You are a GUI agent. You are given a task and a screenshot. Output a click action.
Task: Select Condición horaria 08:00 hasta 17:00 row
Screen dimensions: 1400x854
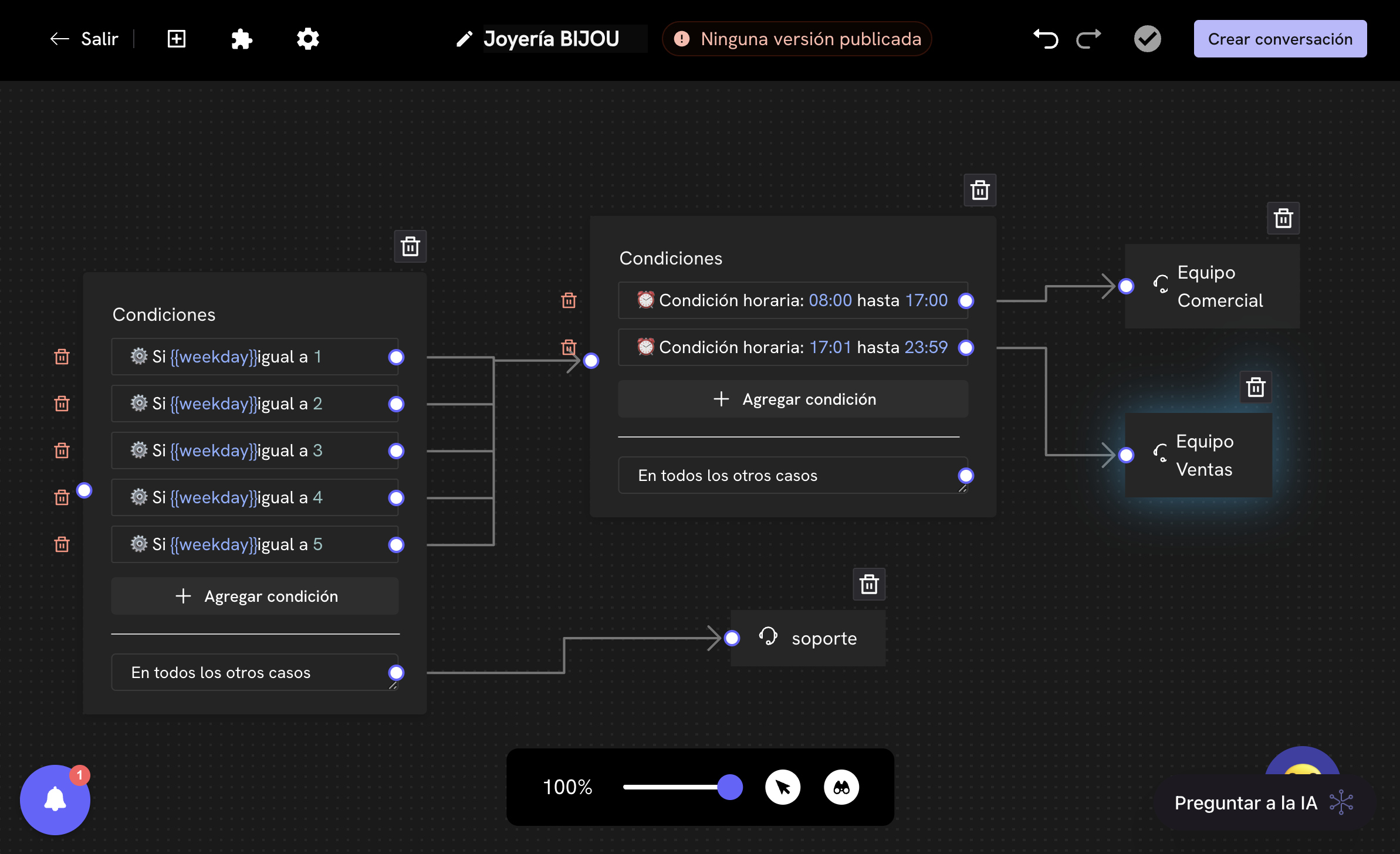793,300
